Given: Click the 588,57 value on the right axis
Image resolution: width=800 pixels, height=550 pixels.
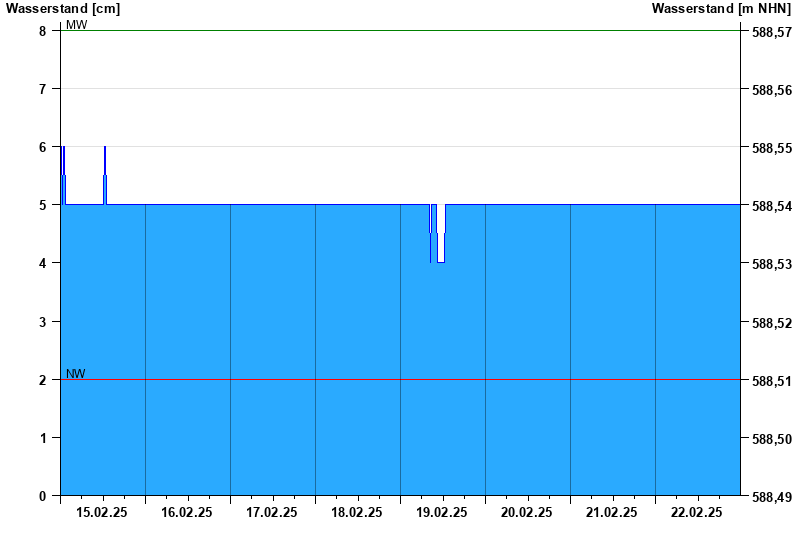Looking at the screenshot, I should [x=771, y=33].
